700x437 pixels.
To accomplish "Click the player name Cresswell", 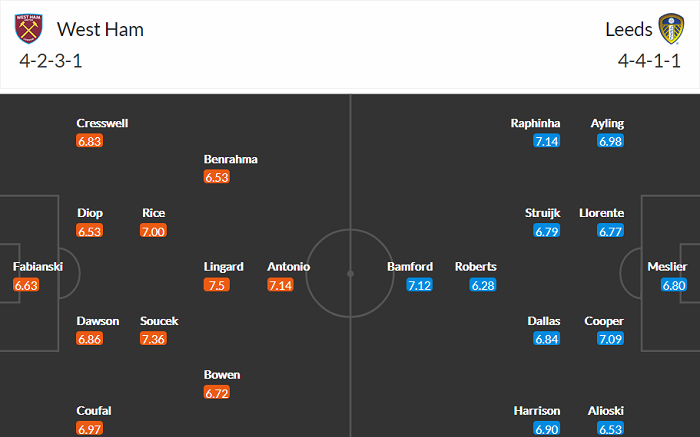I will point(102,123).
